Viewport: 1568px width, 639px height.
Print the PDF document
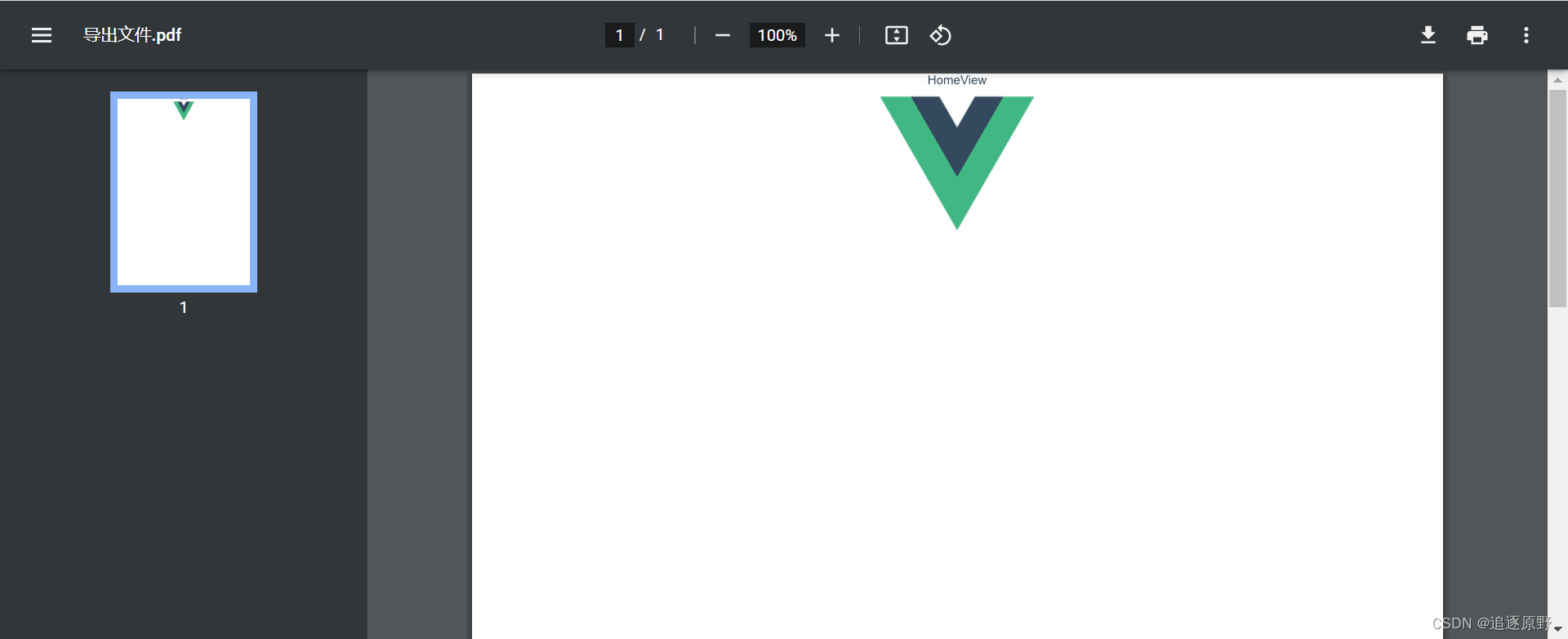tap(1477, 35)
